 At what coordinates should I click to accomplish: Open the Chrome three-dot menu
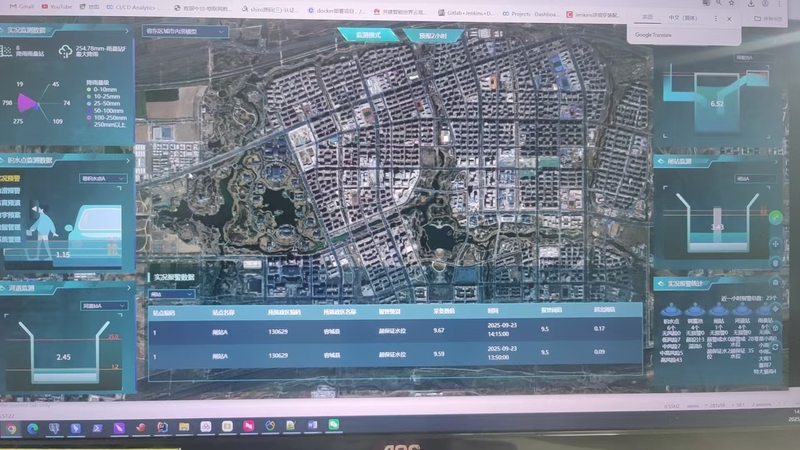[779, 4]
